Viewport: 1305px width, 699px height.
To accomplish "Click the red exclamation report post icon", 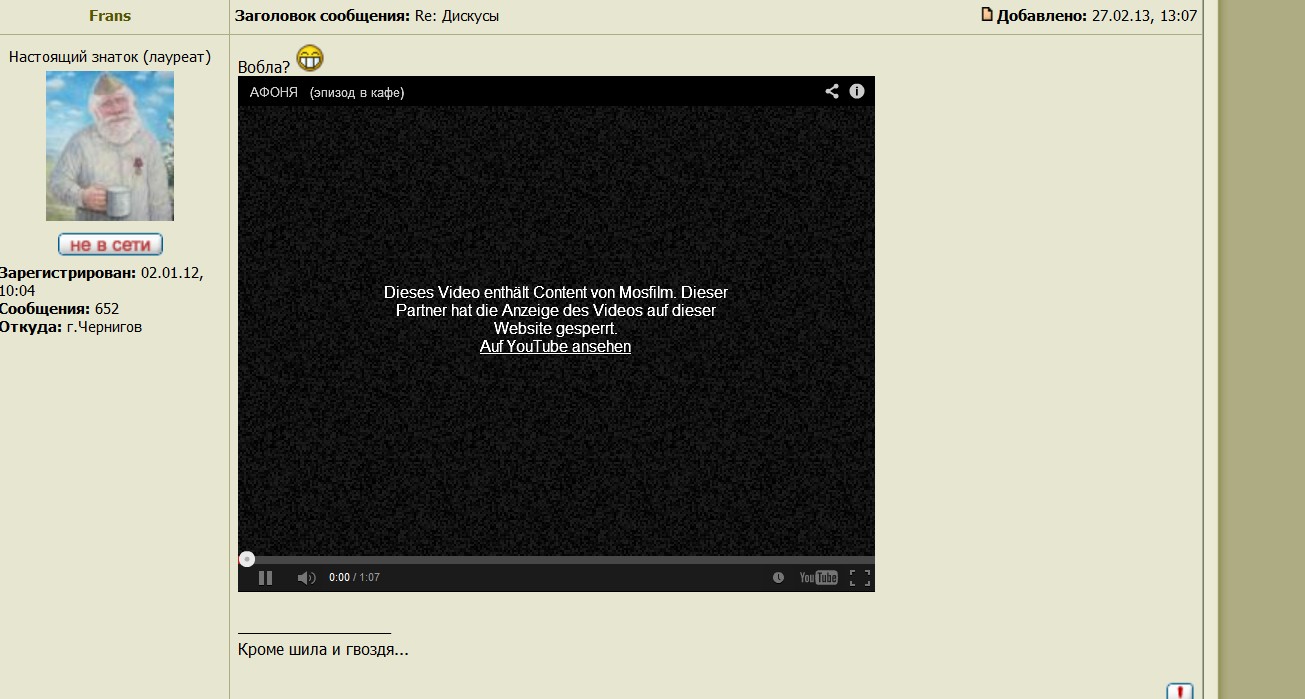I will click(1179, 691).
